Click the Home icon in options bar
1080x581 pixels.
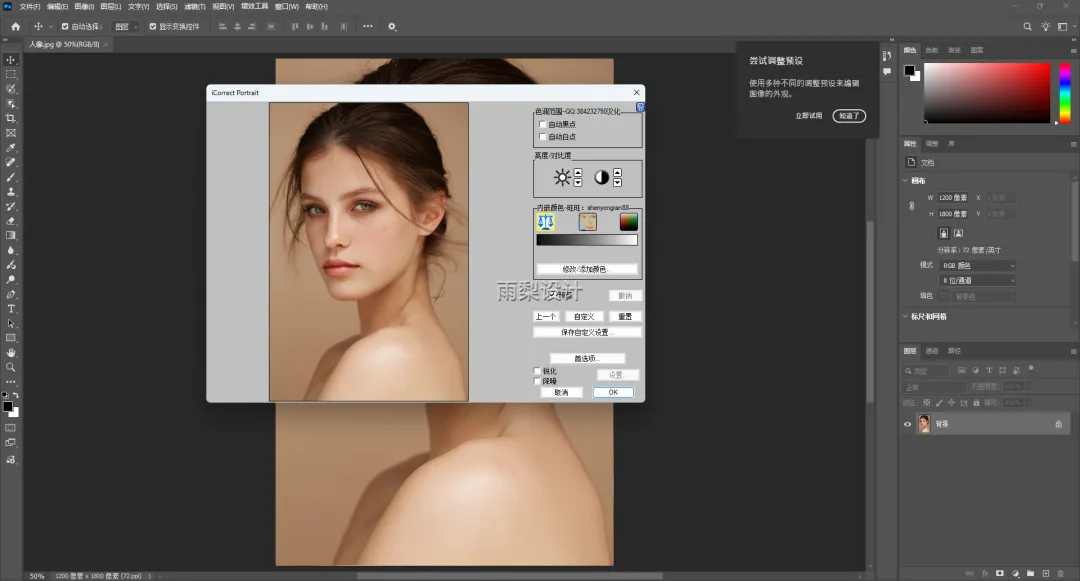point(15,26)
